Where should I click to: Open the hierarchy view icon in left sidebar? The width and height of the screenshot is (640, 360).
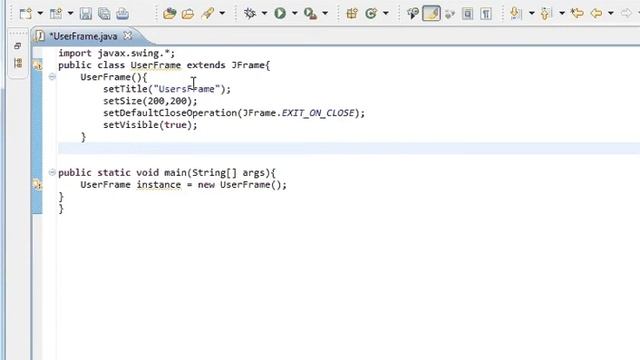18,63
